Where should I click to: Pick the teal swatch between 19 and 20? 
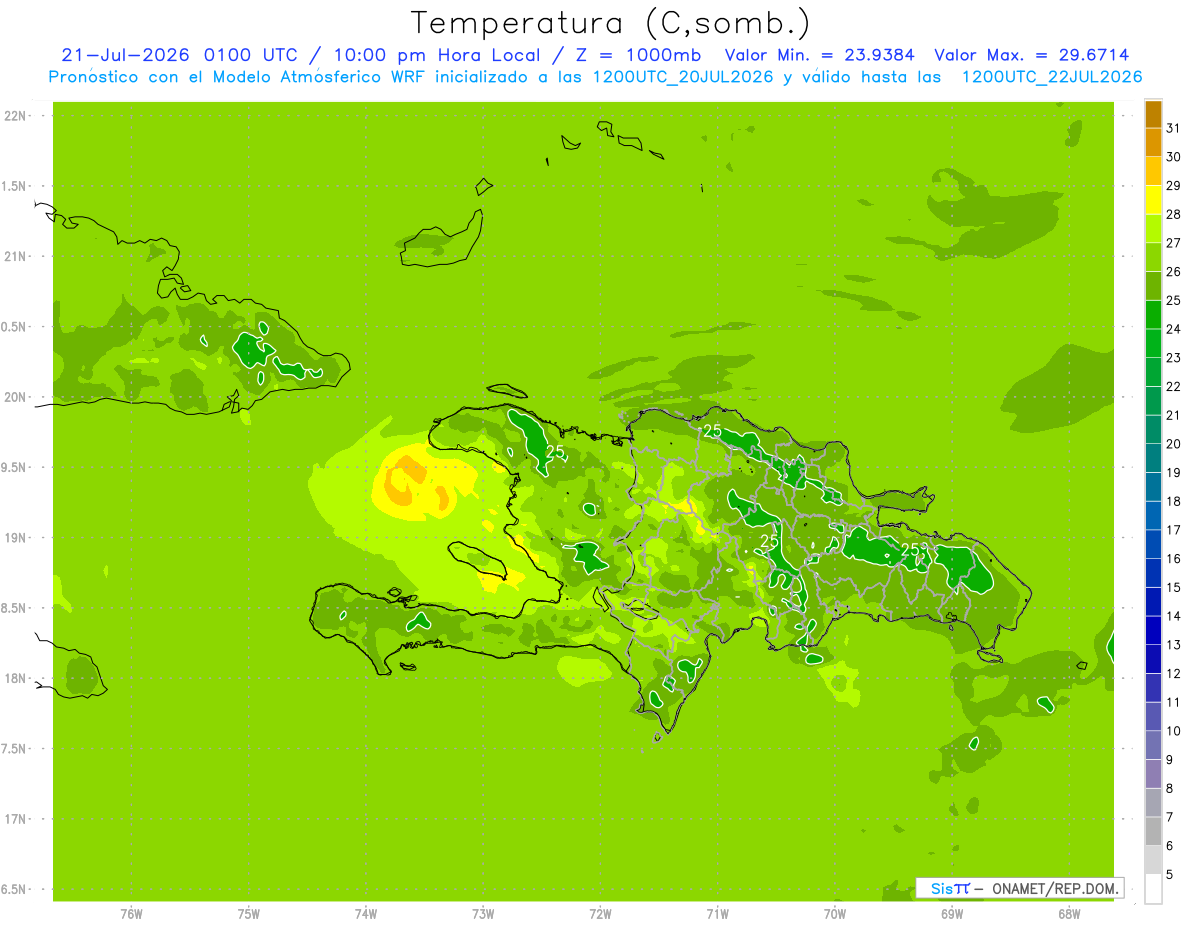pyautogui.click(x=1153, y=458)
